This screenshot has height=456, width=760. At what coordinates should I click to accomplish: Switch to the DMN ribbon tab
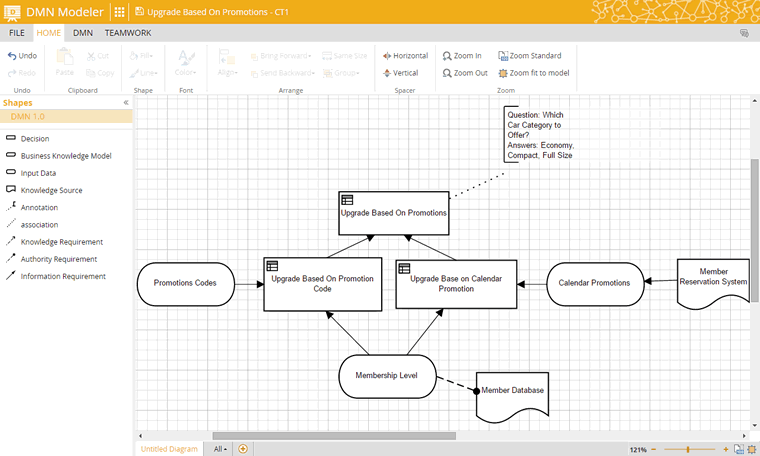[x=83, y=33]
